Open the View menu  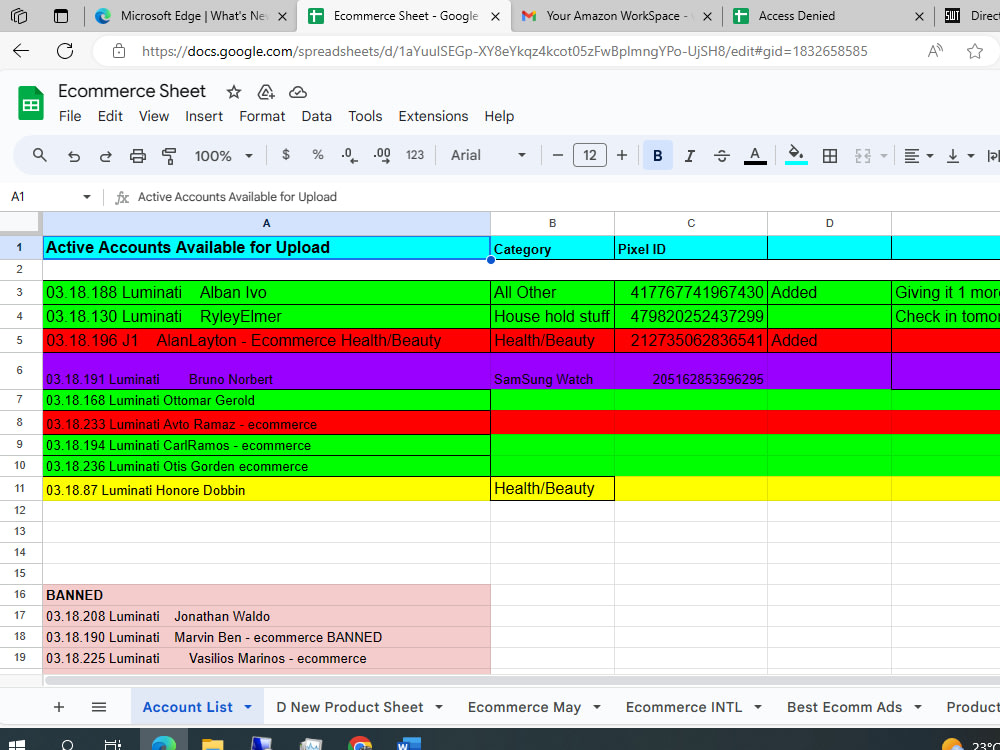pyautogui.click(x=154, y=116)
